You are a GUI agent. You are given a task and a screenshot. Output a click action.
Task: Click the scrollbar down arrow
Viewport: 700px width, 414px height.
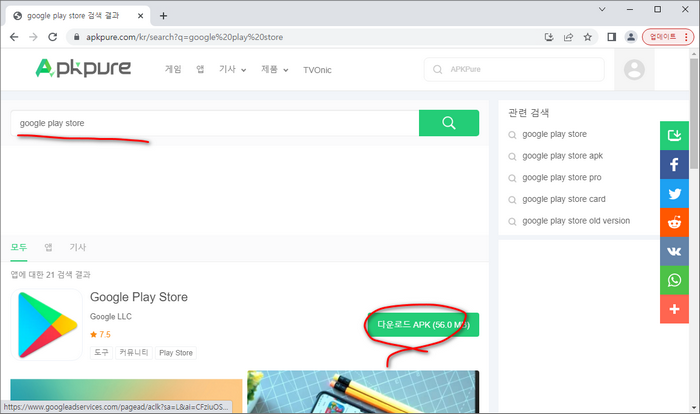[694, 407]
